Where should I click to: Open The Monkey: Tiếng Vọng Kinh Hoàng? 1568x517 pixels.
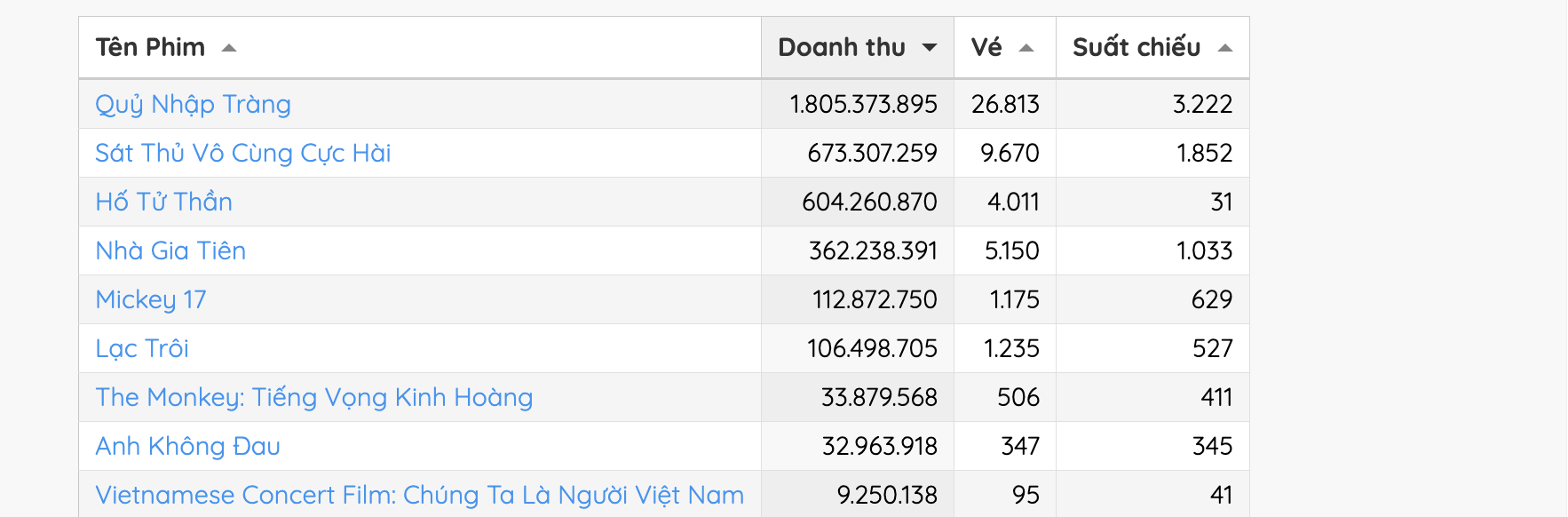click(x=313, y=398)
